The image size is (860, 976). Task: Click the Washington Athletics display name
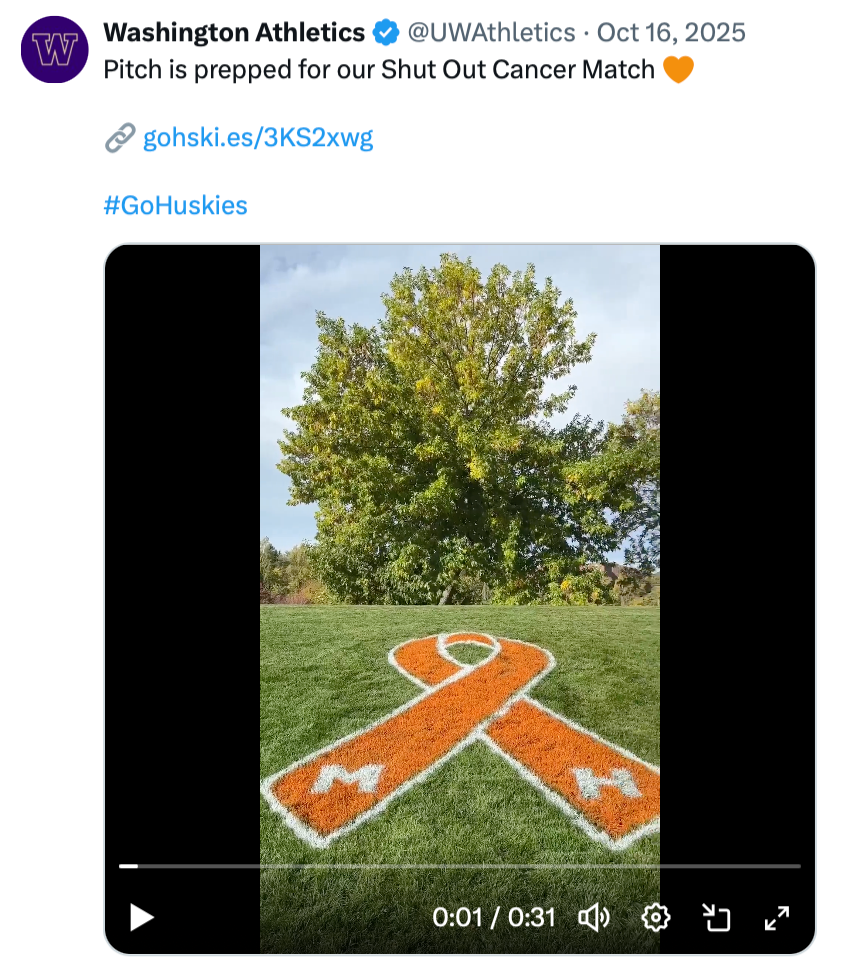tap(234, 33)
